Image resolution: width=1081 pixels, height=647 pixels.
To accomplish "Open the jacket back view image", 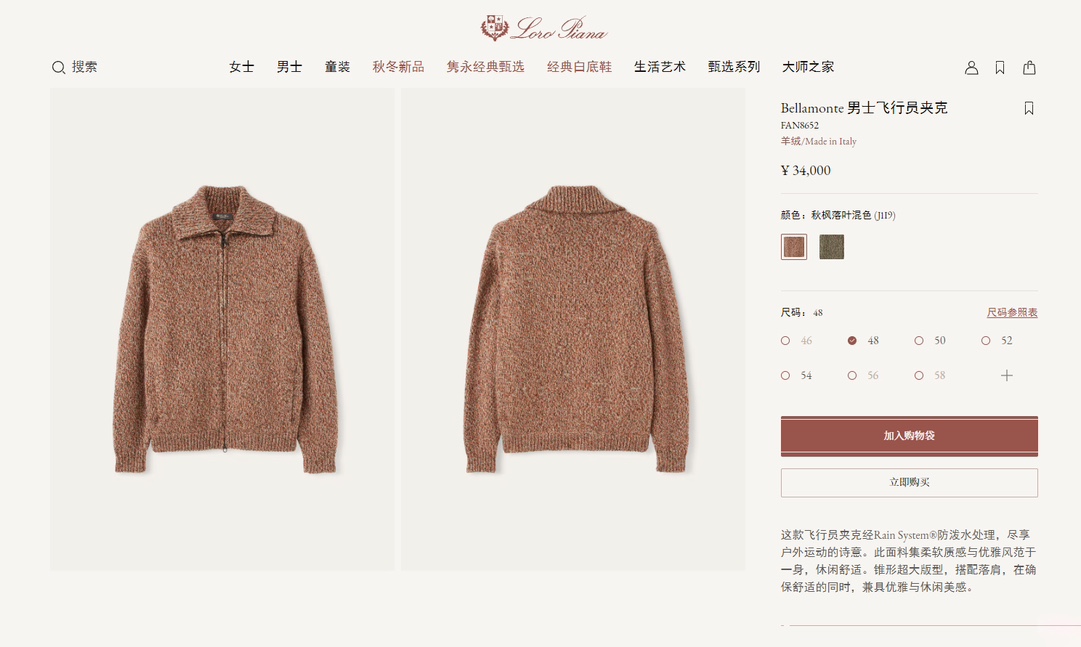I will (x=574, y=330).
